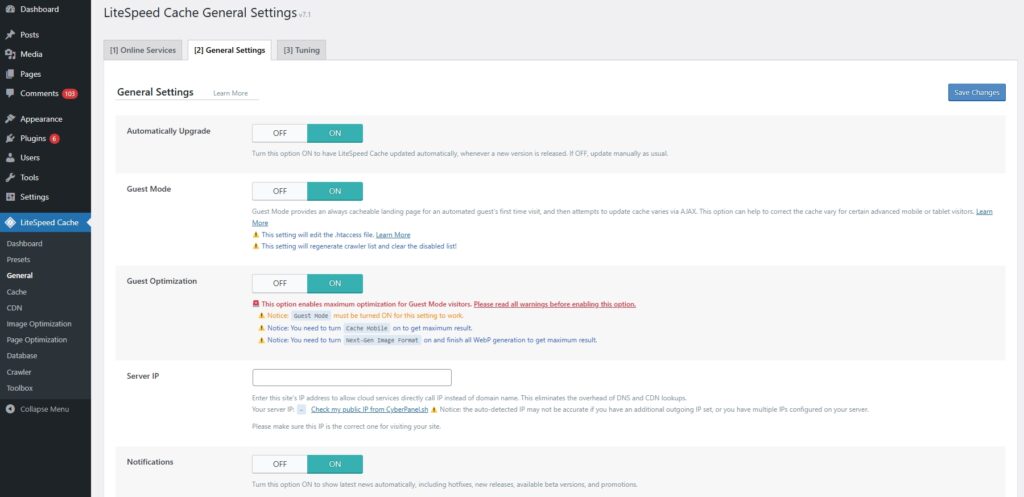The height and width of the screenshot is (497, 1024).
Task: Set Automatically Upgrade to ON
Action: point(335,133)
